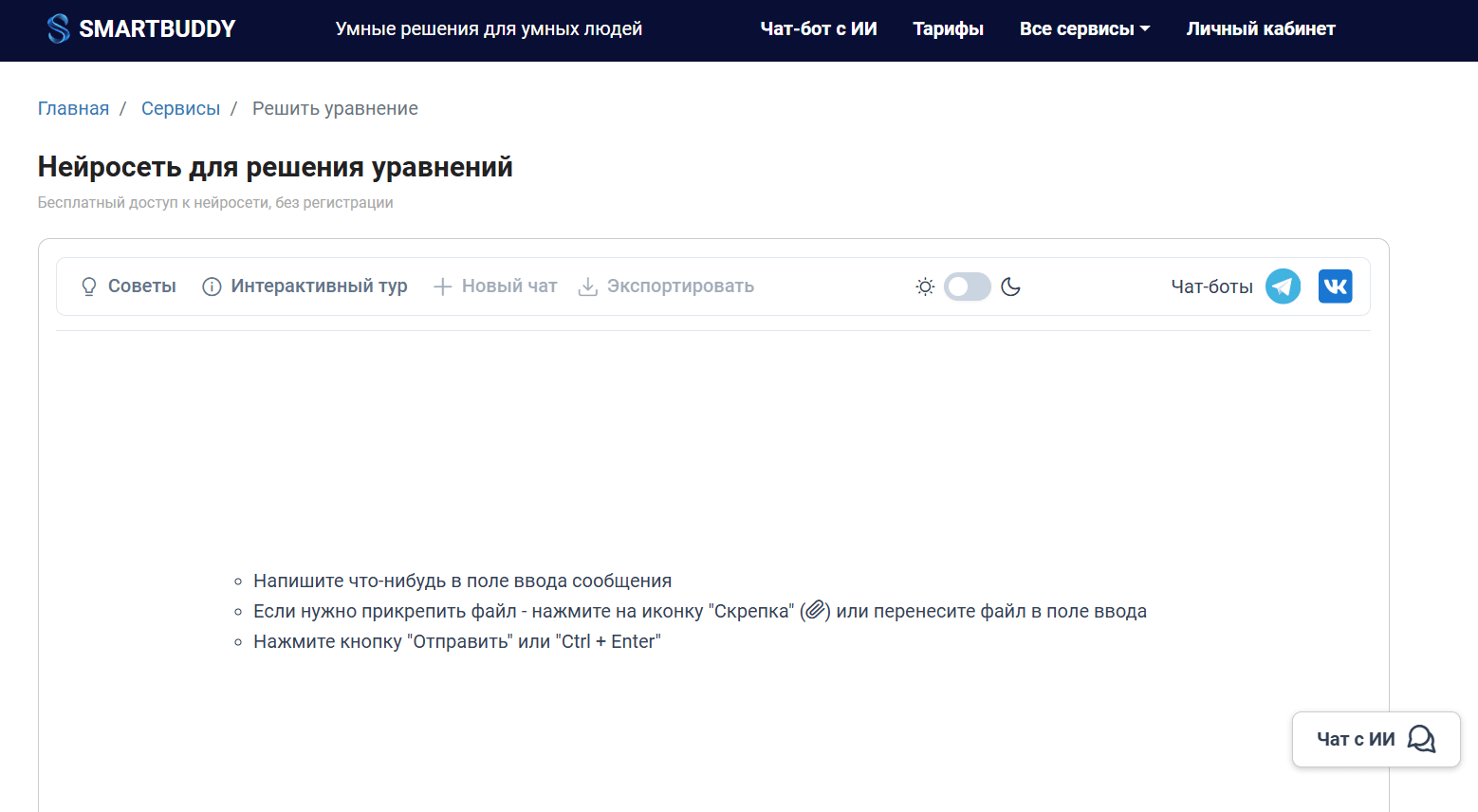Click the lightbulb icon beside Советы
This screenshot has height=812, width=1478.
pos(89,286)
